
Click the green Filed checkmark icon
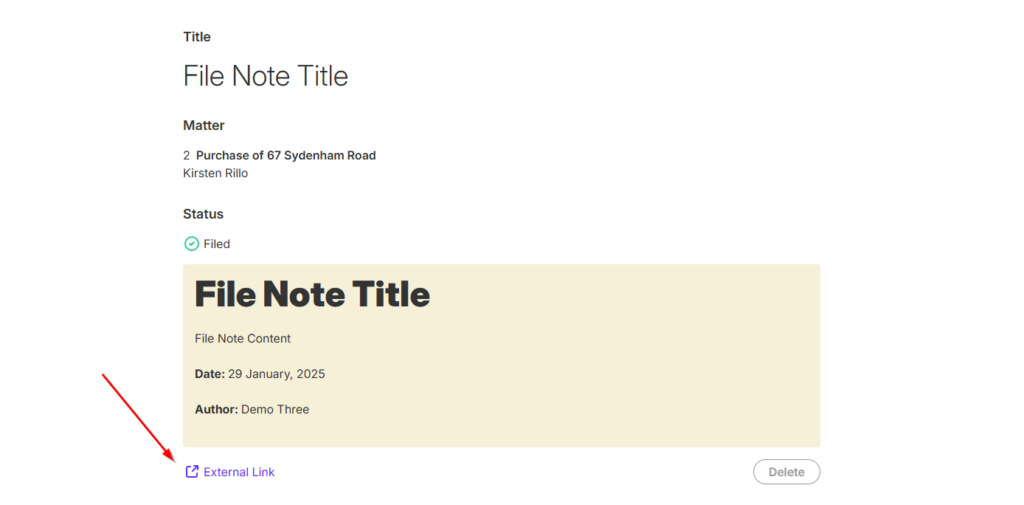[191, 244]
